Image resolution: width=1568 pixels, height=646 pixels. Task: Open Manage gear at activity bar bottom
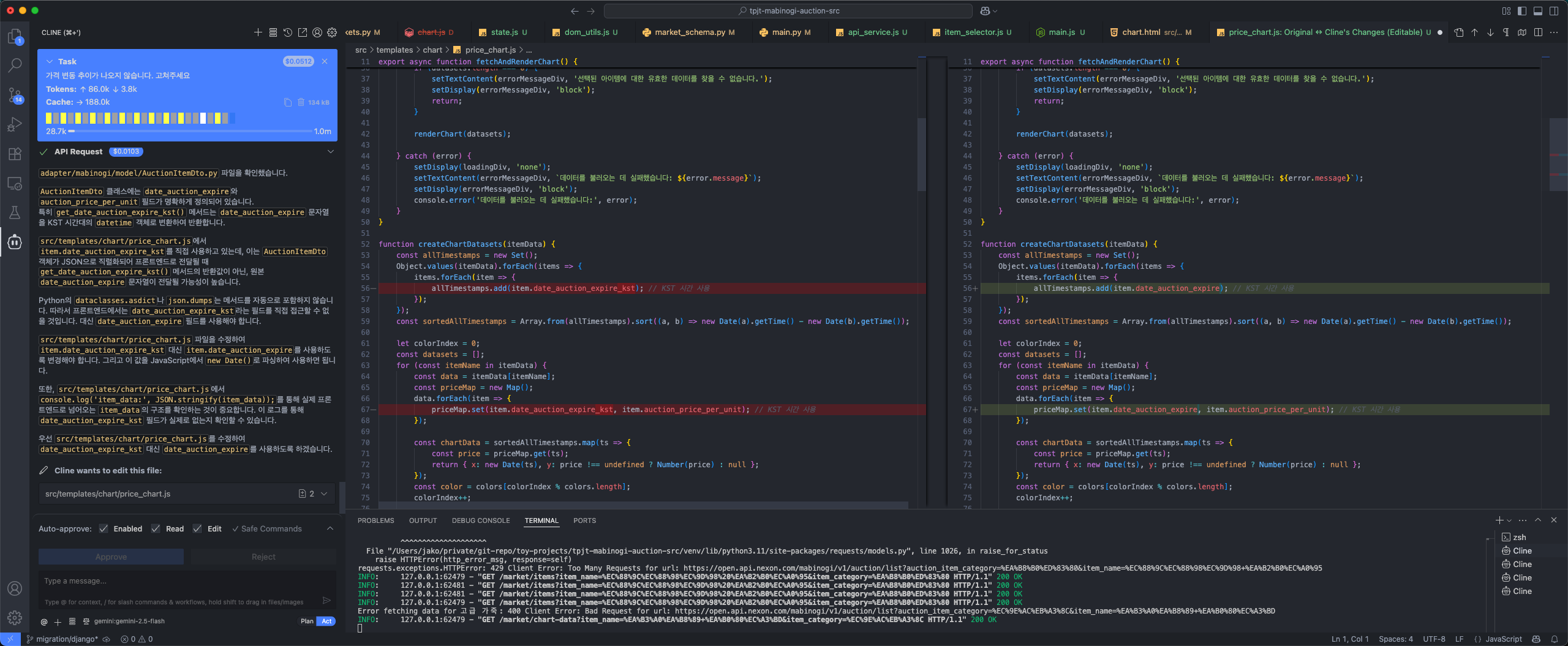coord(15,617)
